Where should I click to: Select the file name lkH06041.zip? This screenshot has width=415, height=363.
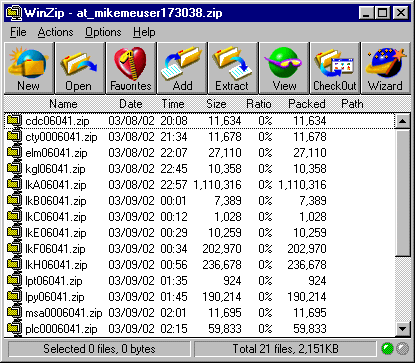pyautogui.click(x=56, y=265)
